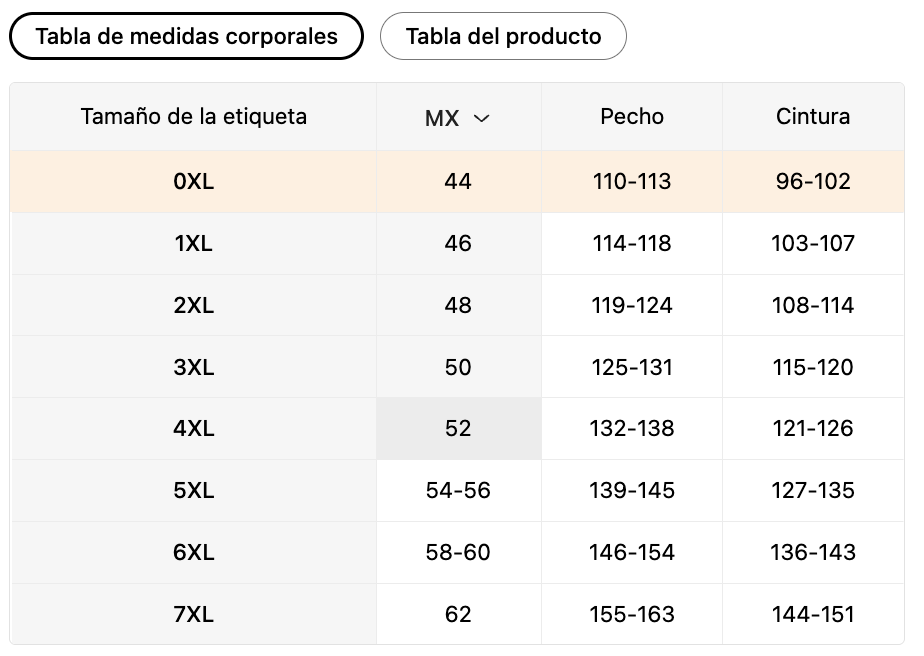This screenshot has width=924, height=656.
Task: Select the 7XL size label
Action: tap(193, 614)
